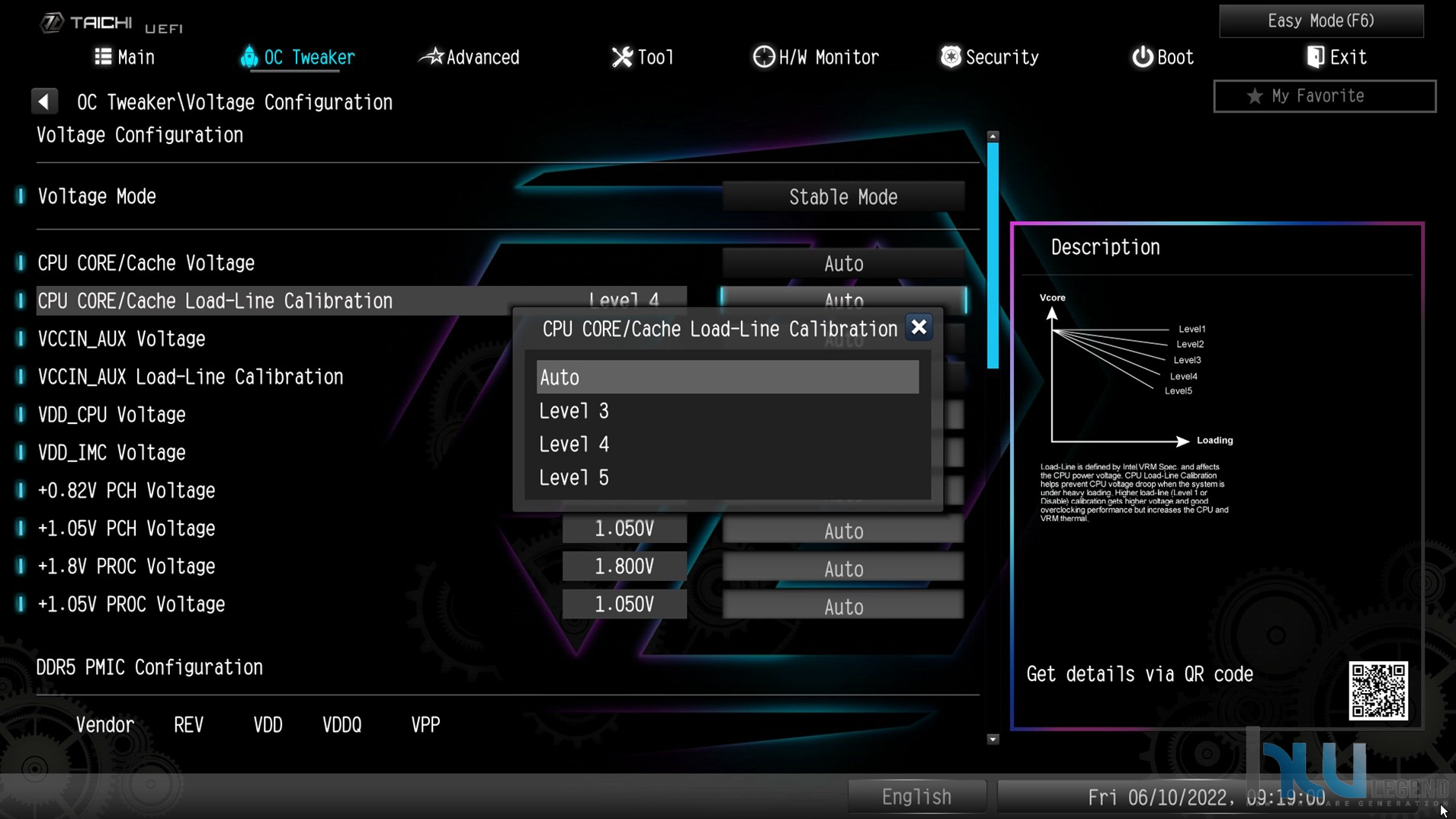Click the scrollbar up arrow
Viewport: 1456px width, 819px height.
(x=993, y=136)
